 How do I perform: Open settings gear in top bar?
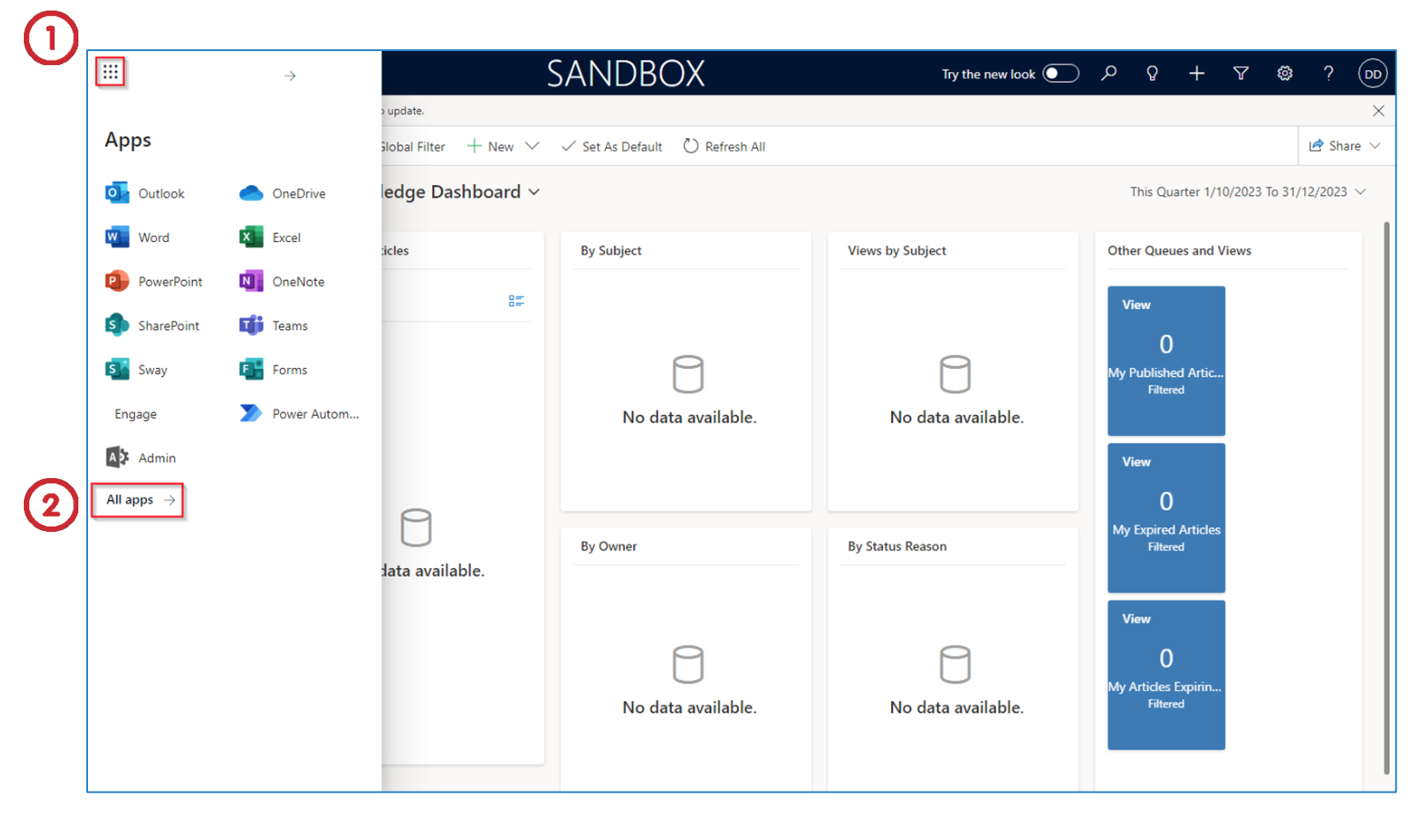[x=1285, y=73]
